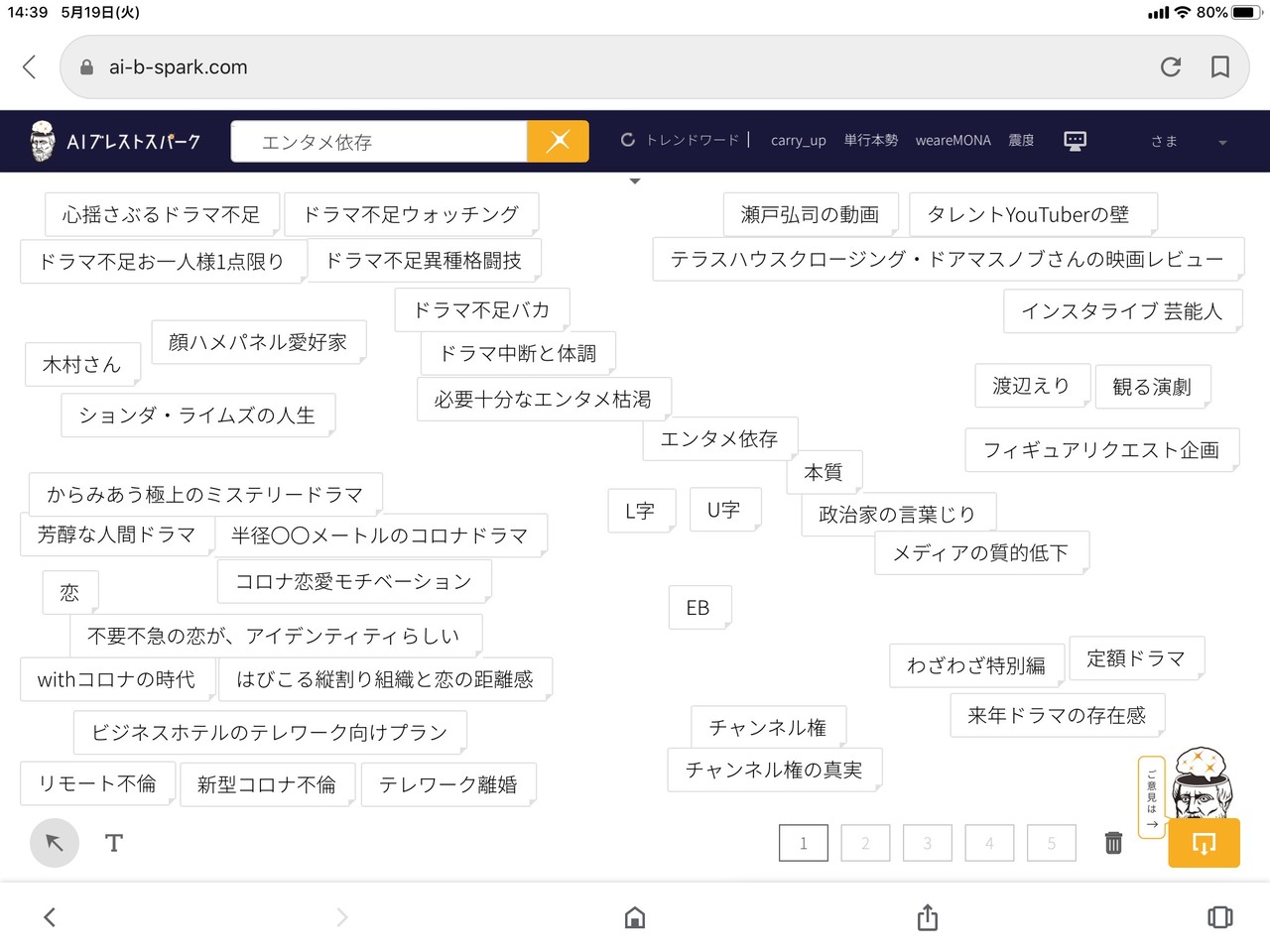
Task: Reload page in browser address bar
Action: point(1171,66)
